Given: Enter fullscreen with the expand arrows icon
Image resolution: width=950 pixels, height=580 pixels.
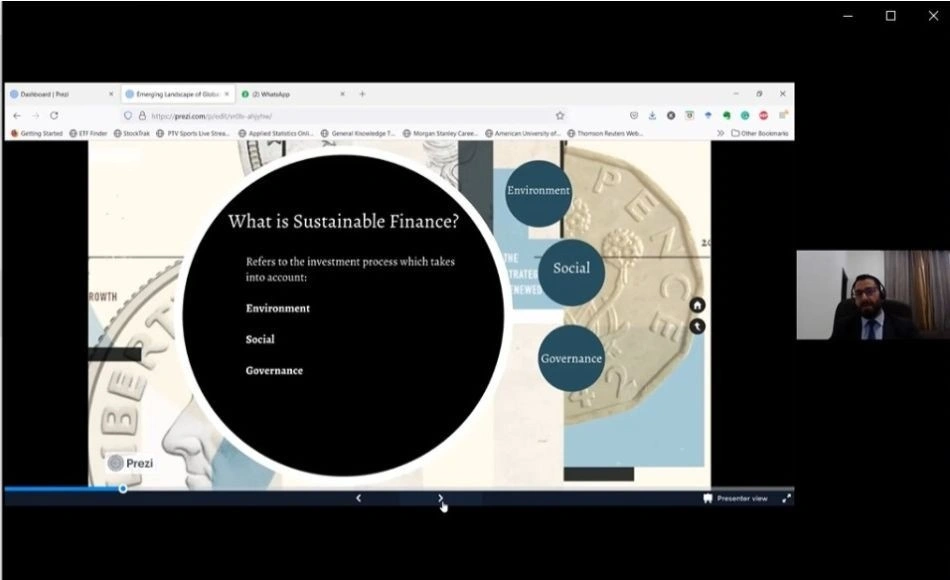Looking at the screenshot, I should 786,498.
